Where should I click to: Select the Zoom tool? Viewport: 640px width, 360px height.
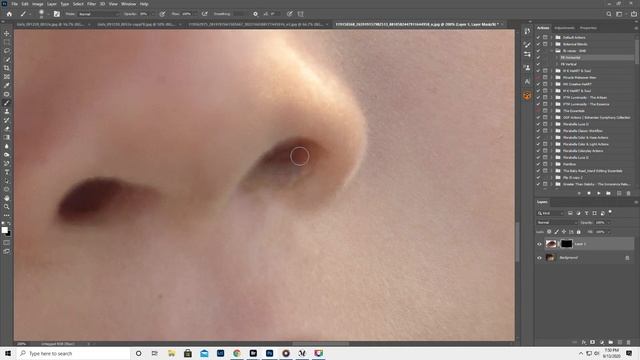(7, 207)
